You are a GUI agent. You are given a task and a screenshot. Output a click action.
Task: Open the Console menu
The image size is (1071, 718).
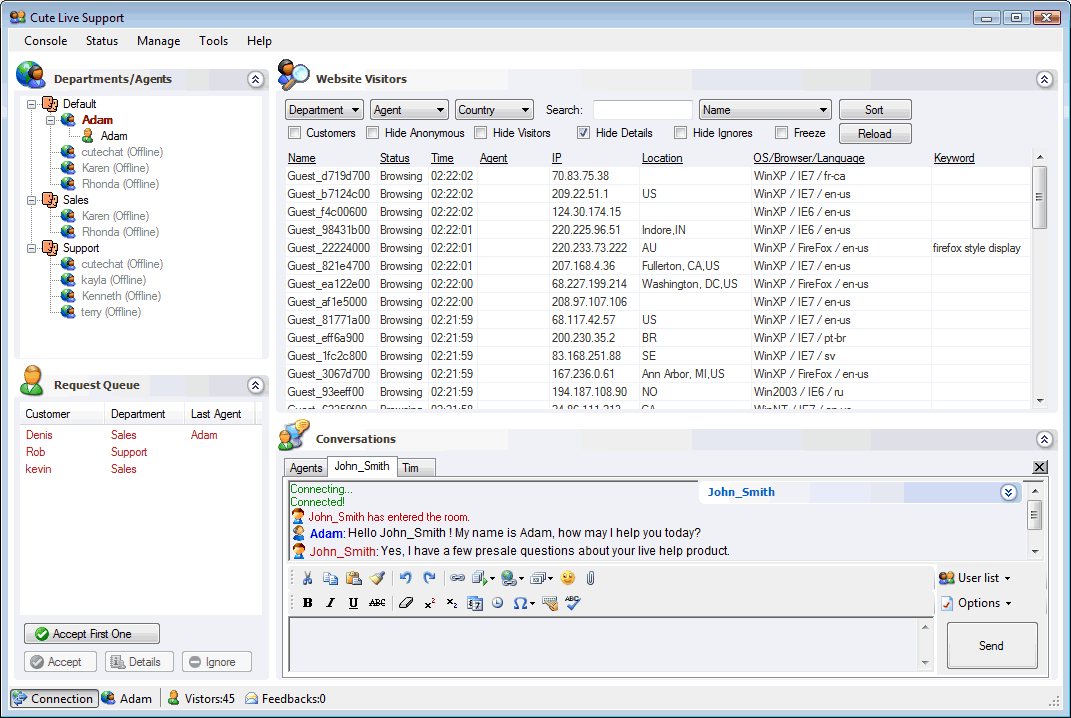pos(46,41)
